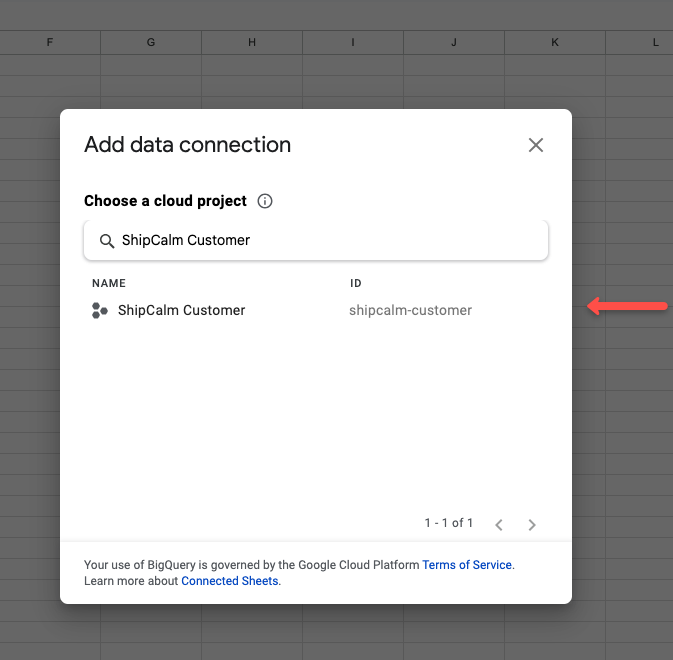Click the shipcalm-customer project ID

(x=410, y=310)
